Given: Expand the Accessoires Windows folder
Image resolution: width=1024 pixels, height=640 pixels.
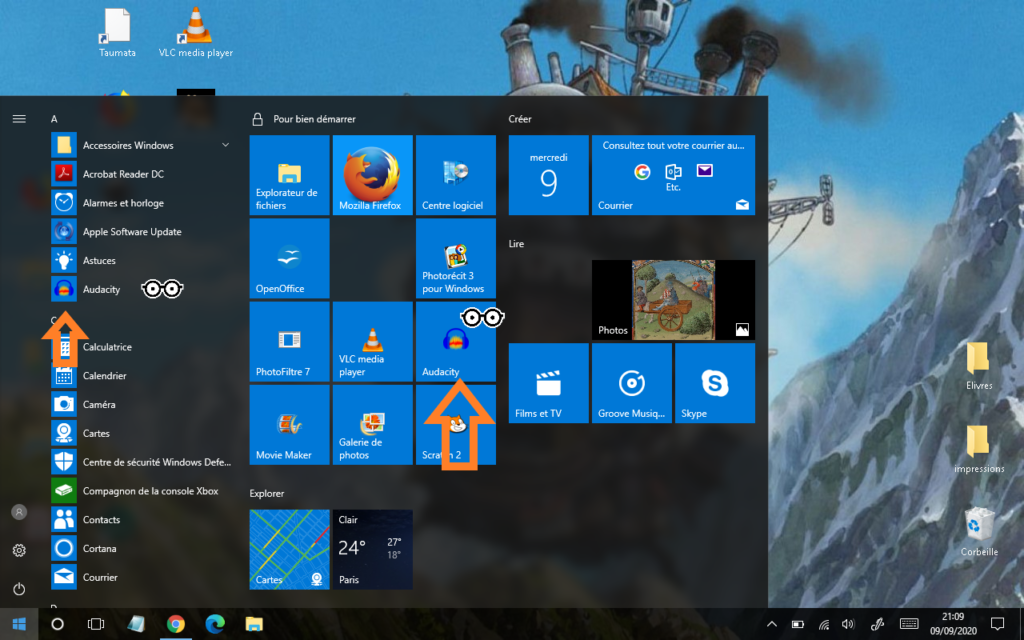Looking at the screenshot, I should click(141, 145).
